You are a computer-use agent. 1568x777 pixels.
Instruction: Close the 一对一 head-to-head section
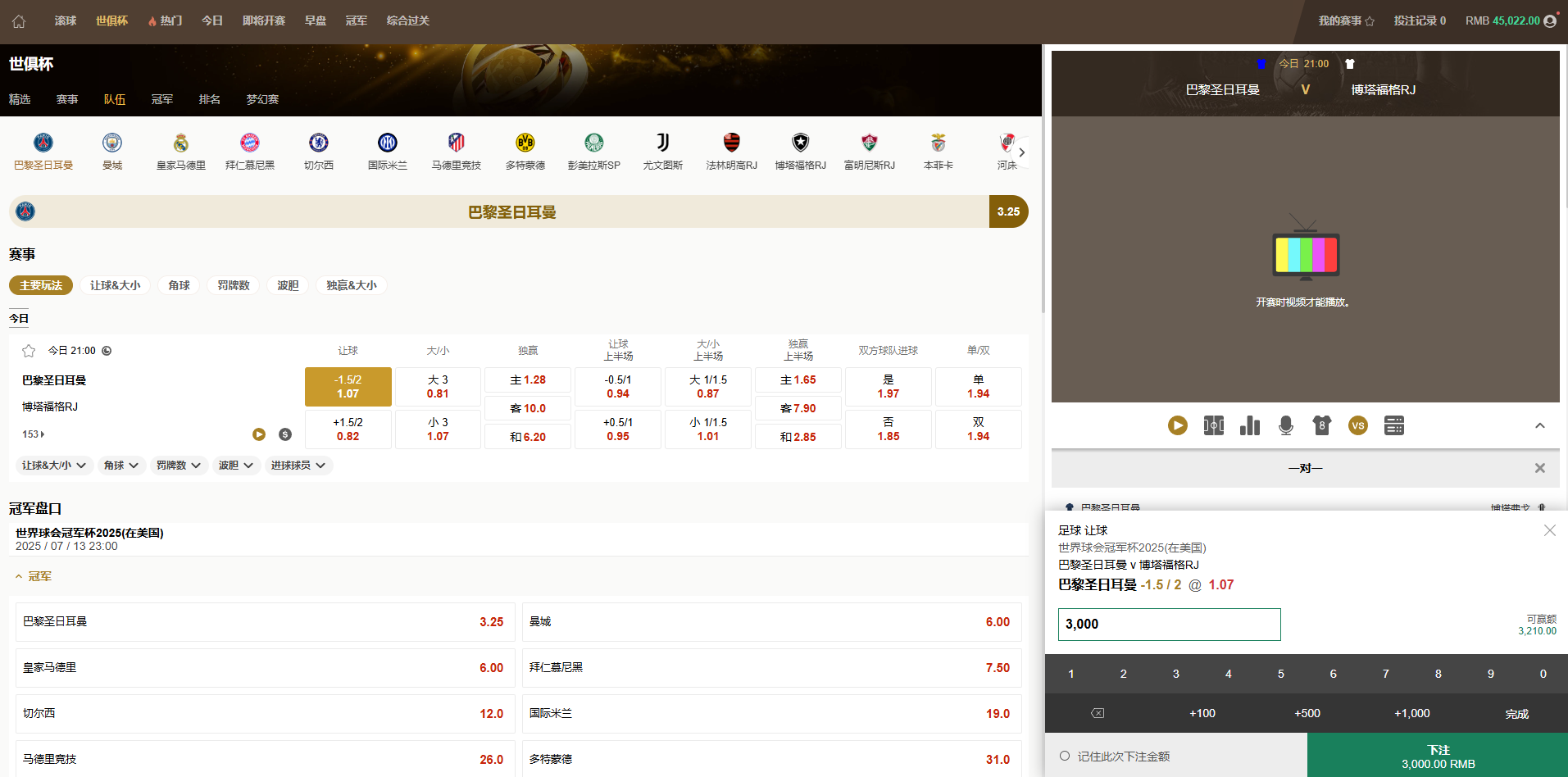[x=1540, y=468]
